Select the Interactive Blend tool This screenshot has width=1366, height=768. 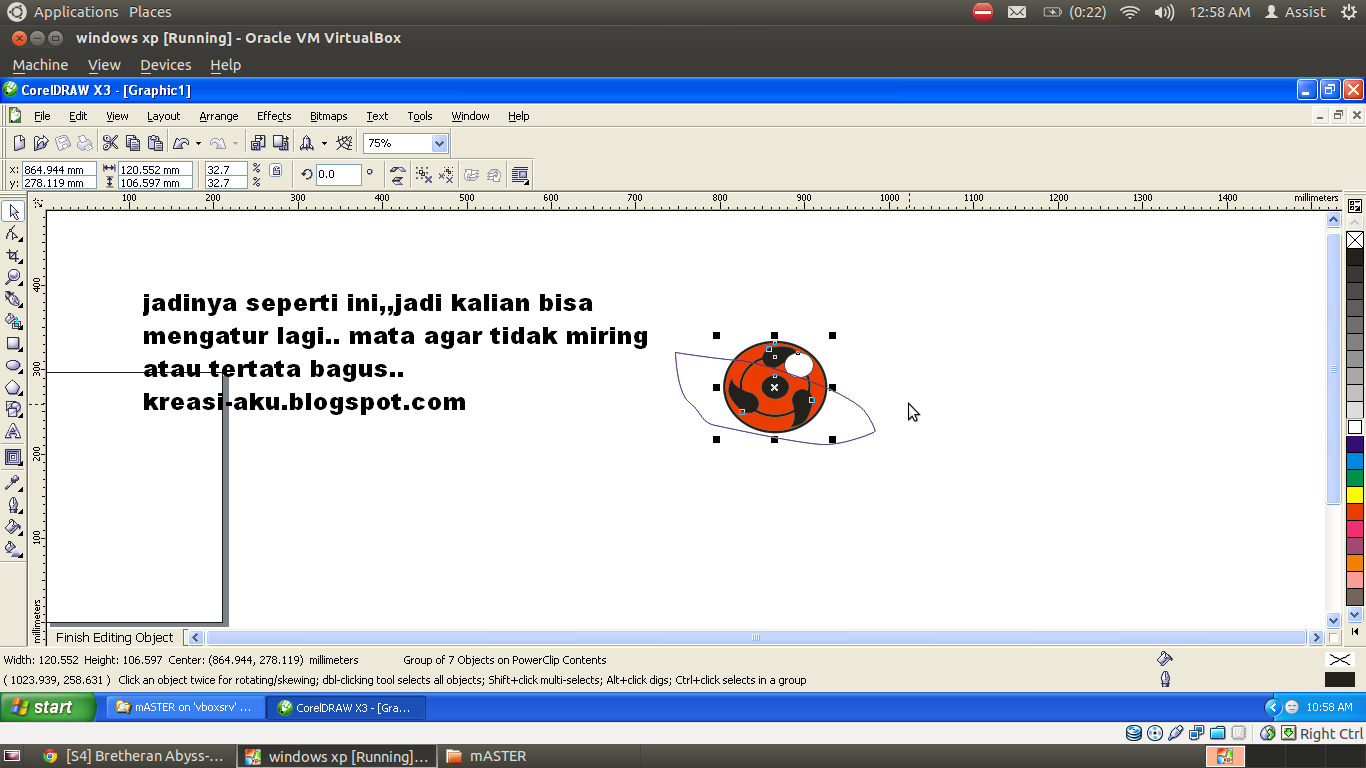(x=13, y=457)
